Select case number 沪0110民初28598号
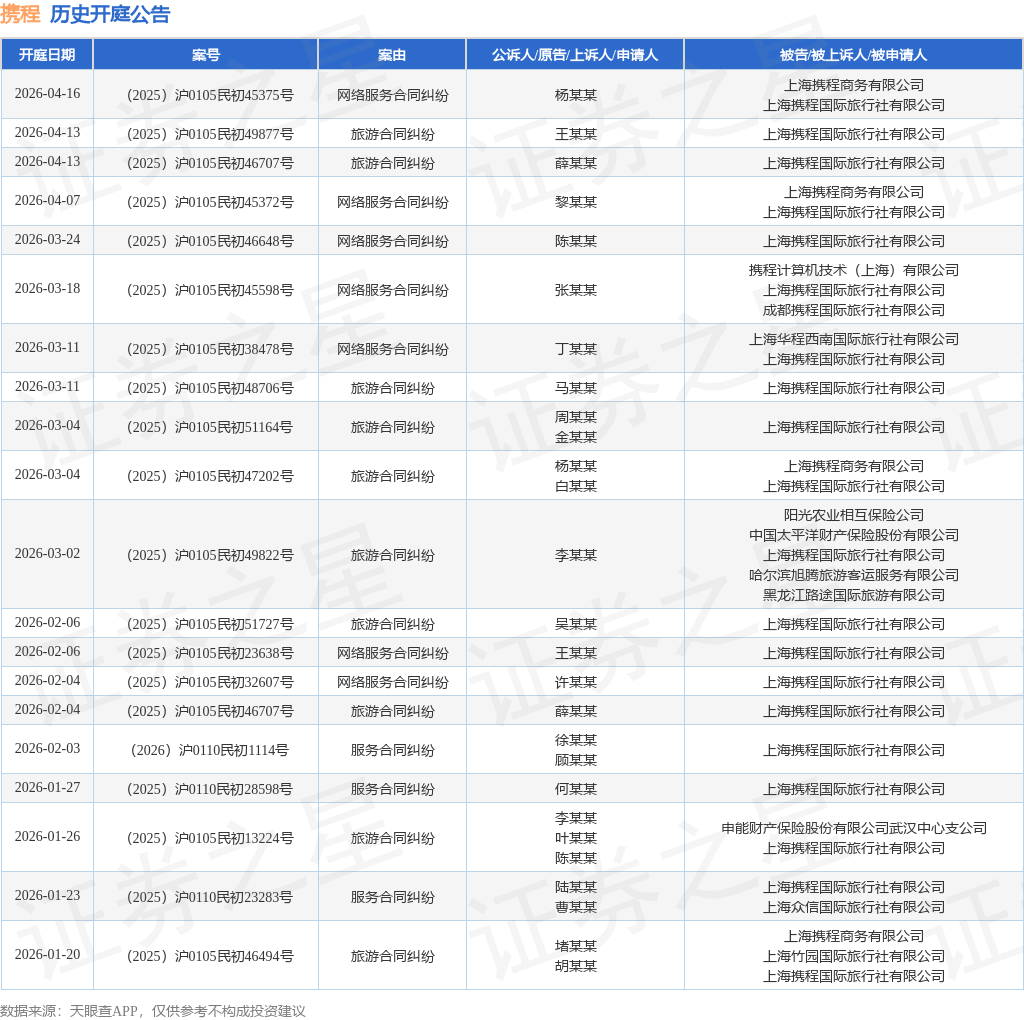The height and width of the screenshot is (1020, 1024). tap(210, 789)
